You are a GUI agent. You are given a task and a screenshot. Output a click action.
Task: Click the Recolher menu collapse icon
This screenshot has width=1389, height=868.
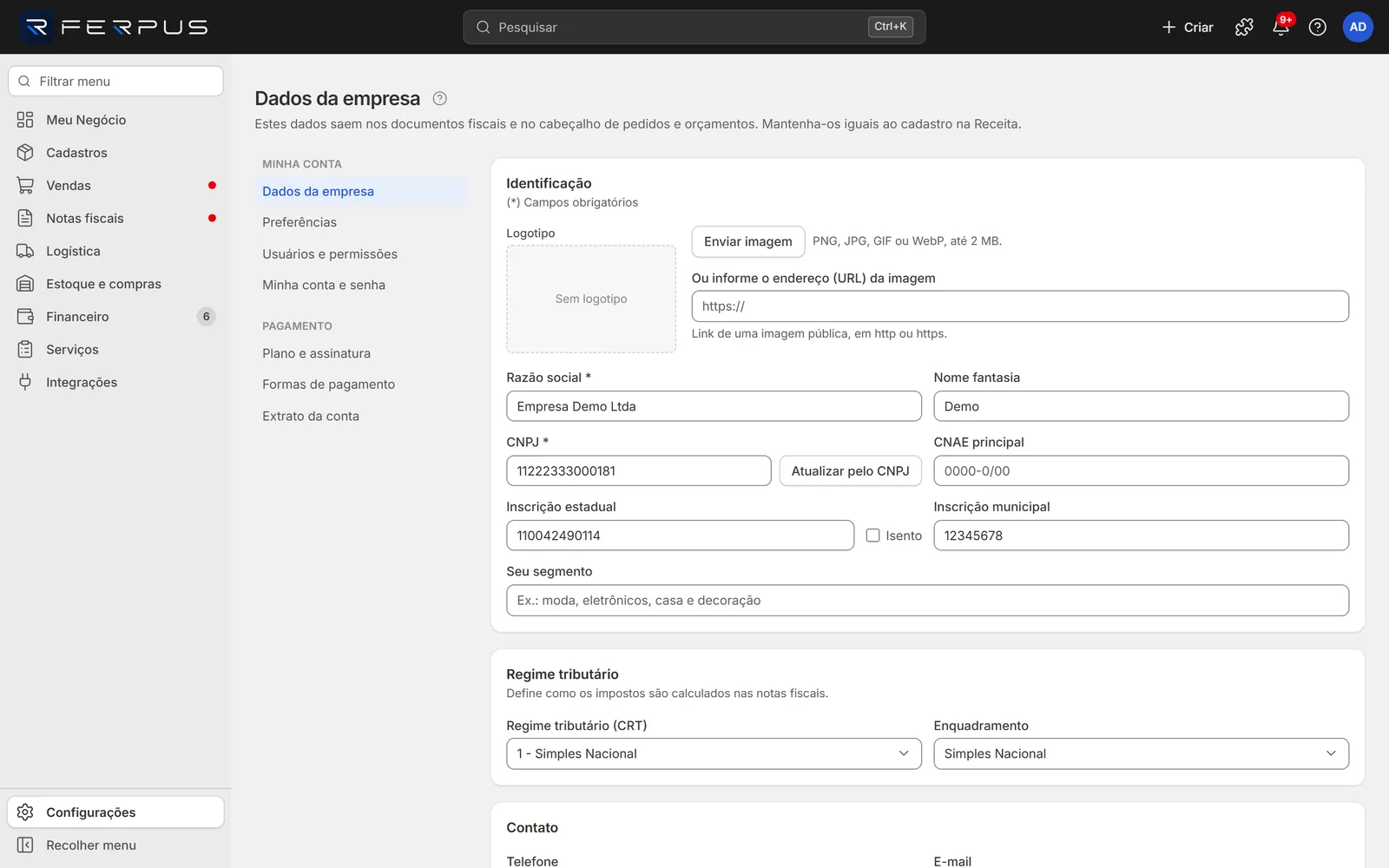click(25, 845)
